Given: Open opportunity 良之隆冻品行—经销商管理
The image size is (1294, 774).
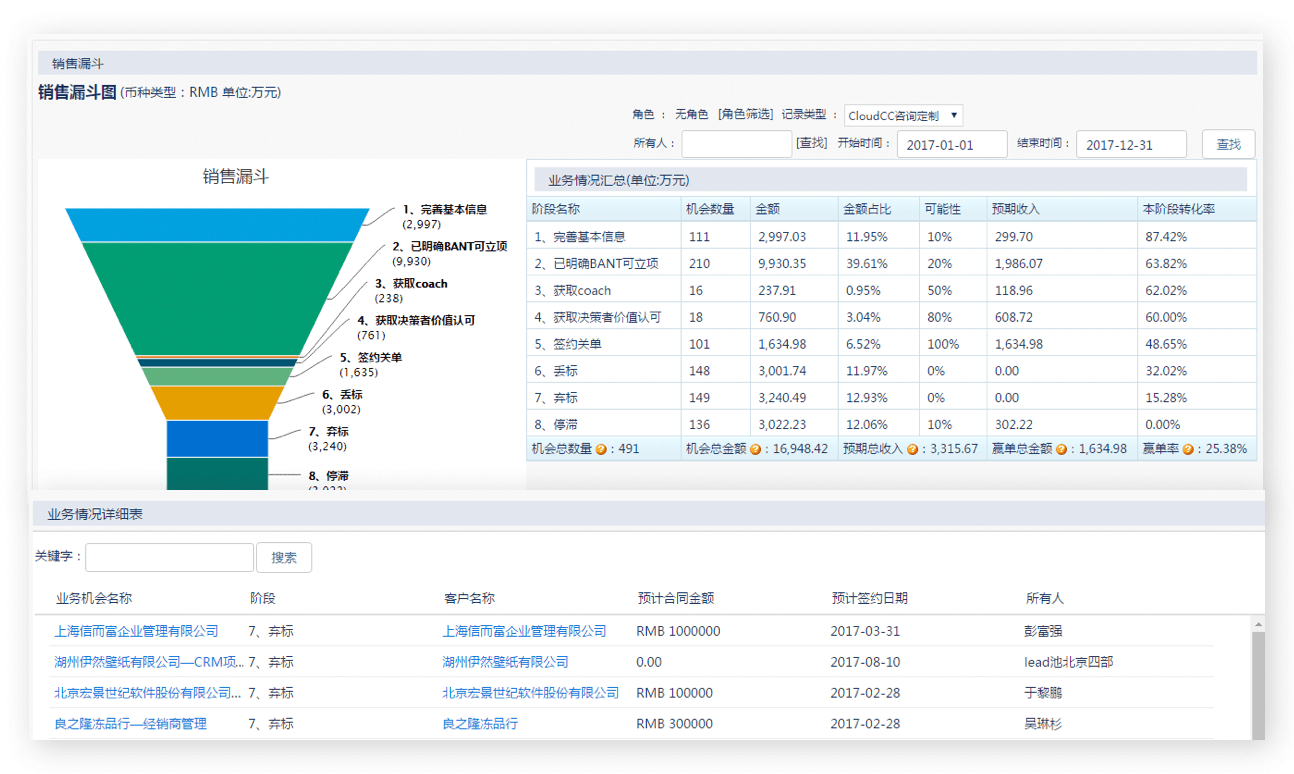Looking at the screenshot, I should 130,724.
